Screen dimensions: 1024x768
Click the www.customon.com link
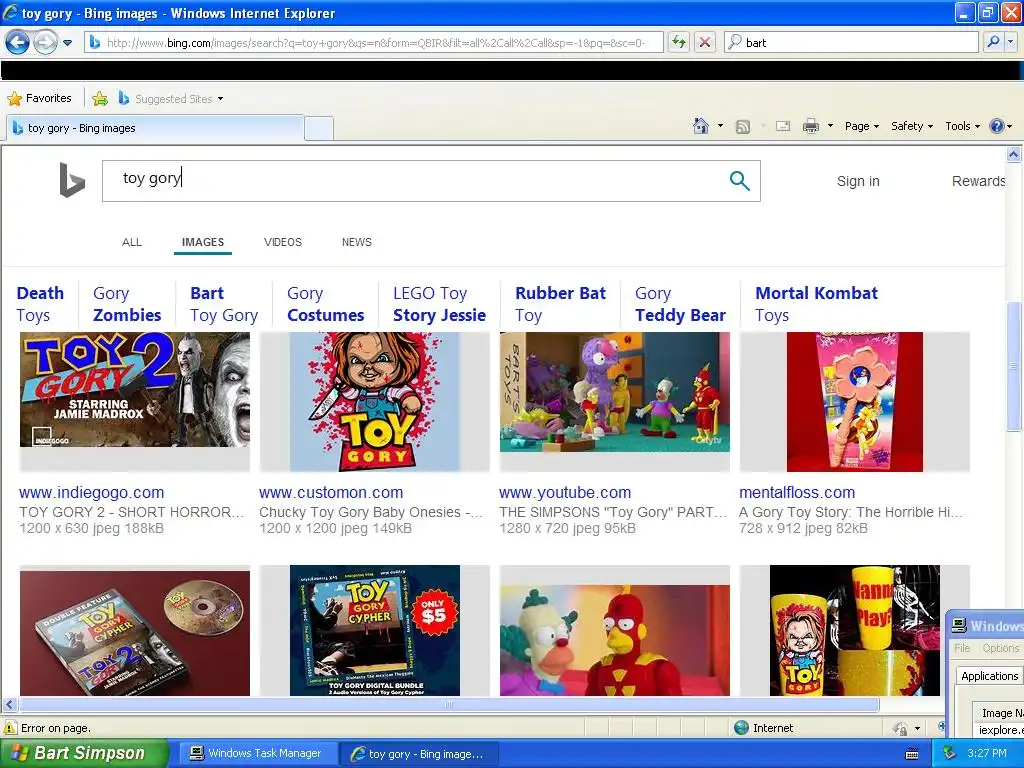pyautogui.click(x=331, y=493)
